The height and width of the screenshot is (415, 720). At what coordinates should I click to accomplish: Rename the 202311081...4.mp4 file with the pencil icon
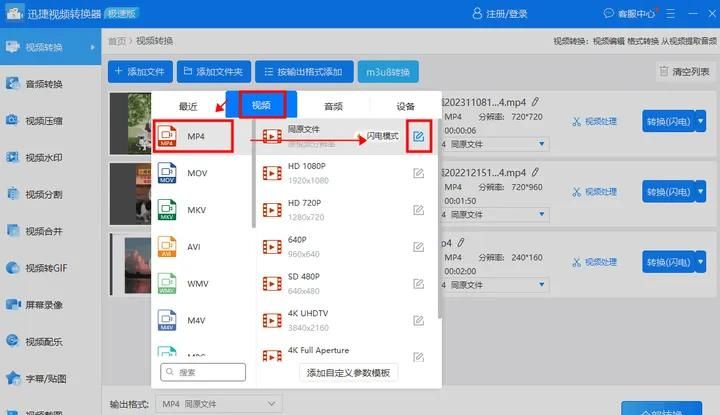pos(535,102)
